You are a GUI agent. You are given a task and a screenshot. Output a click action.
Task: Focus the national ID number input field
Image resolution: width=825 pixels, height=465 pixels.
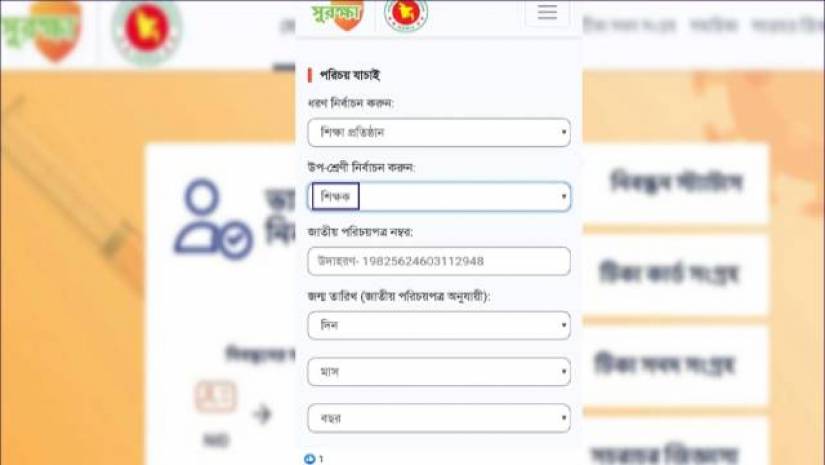click(439, 261)
